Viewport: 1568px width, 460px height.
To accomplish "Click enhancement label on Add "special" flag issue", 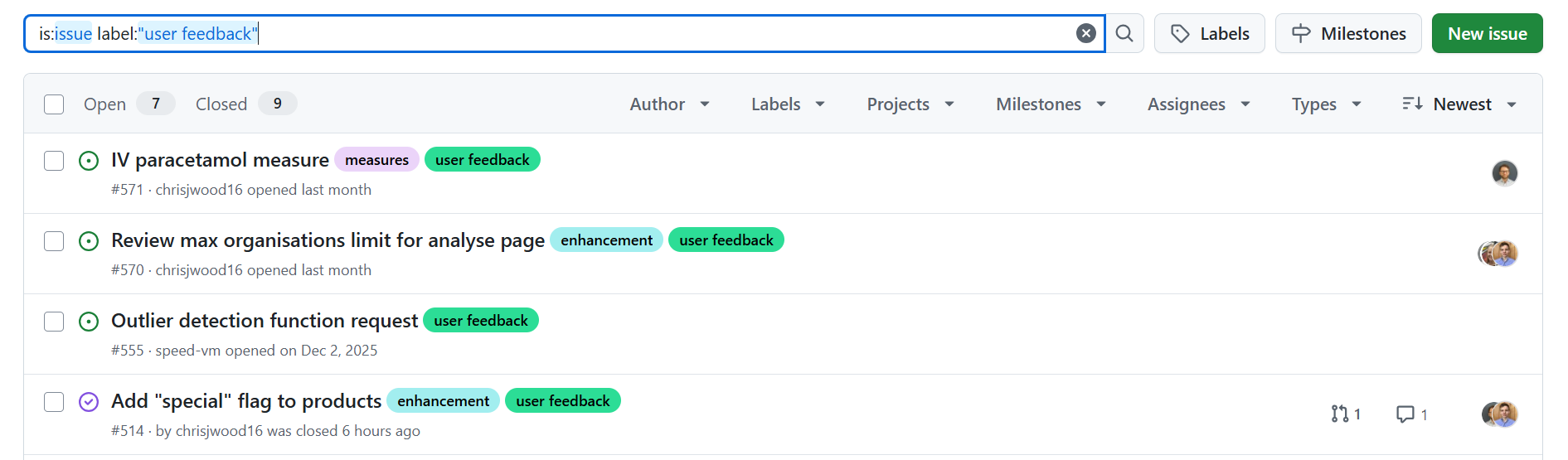I will click(443, 401).
